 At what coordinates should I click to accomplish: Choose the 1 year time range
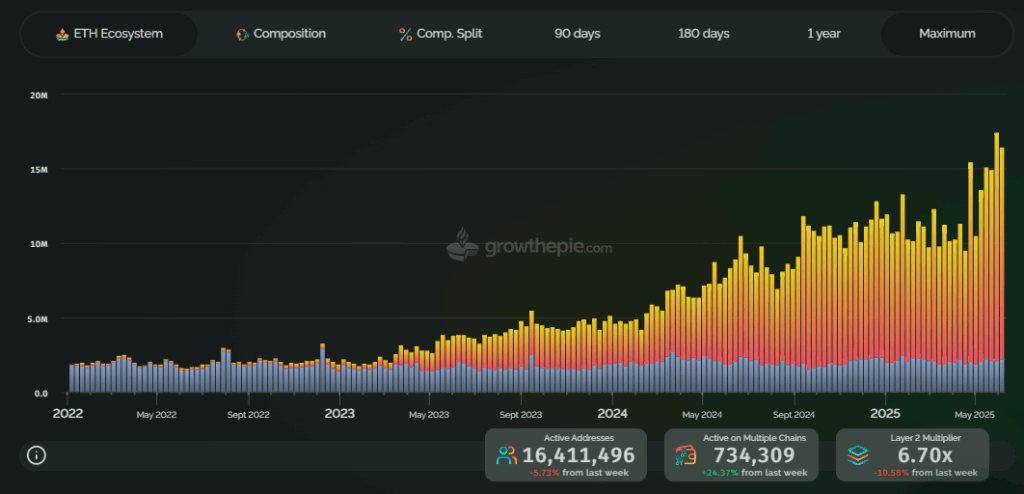[x=824, y=34]
